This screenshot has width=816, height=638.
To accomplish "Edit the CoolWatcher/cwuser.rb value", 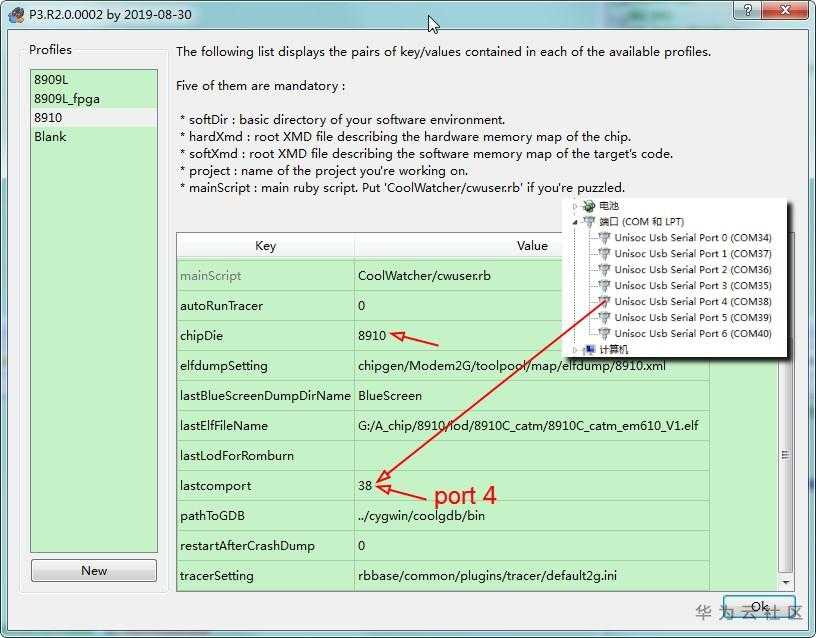I will click(x=532, y=276).
